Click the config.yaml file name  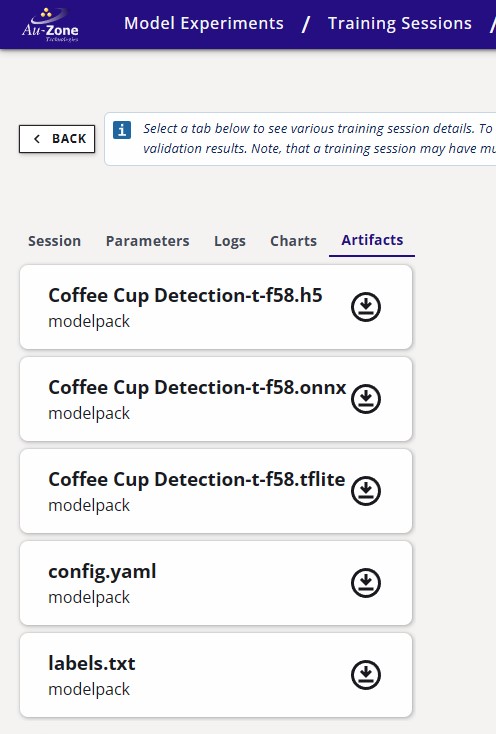(x=102, y=572)
